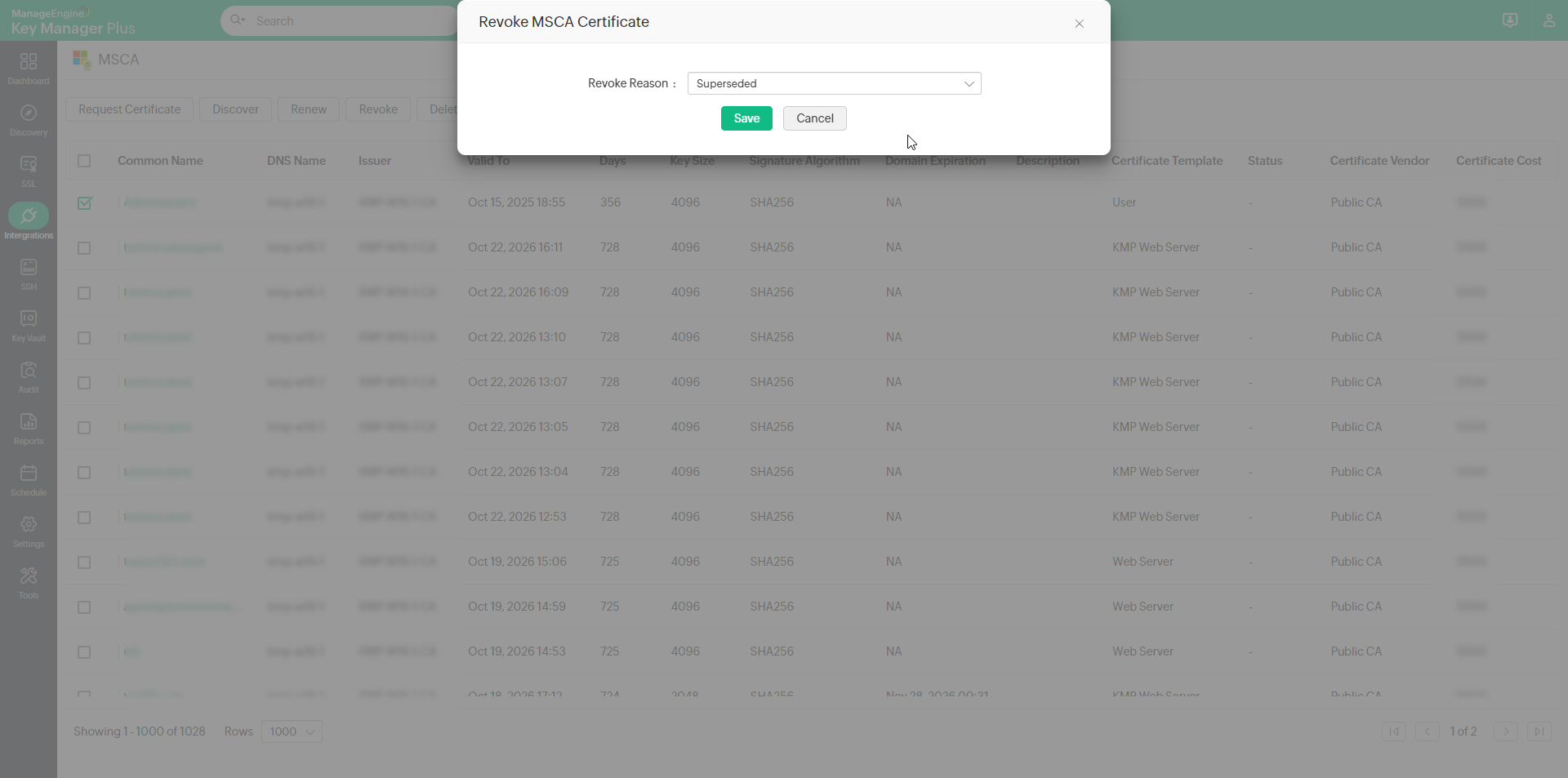Go to the previous page

[x=1428, y=731]
